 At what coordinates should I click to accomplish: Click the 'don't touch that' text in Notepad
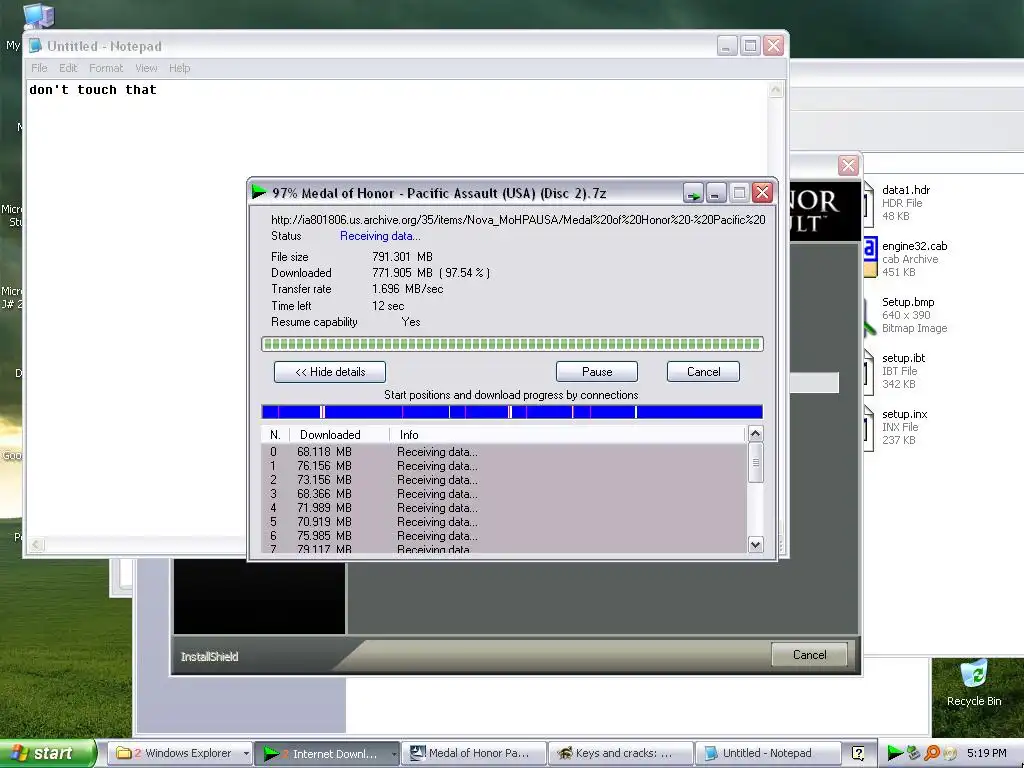pos(93,90)
